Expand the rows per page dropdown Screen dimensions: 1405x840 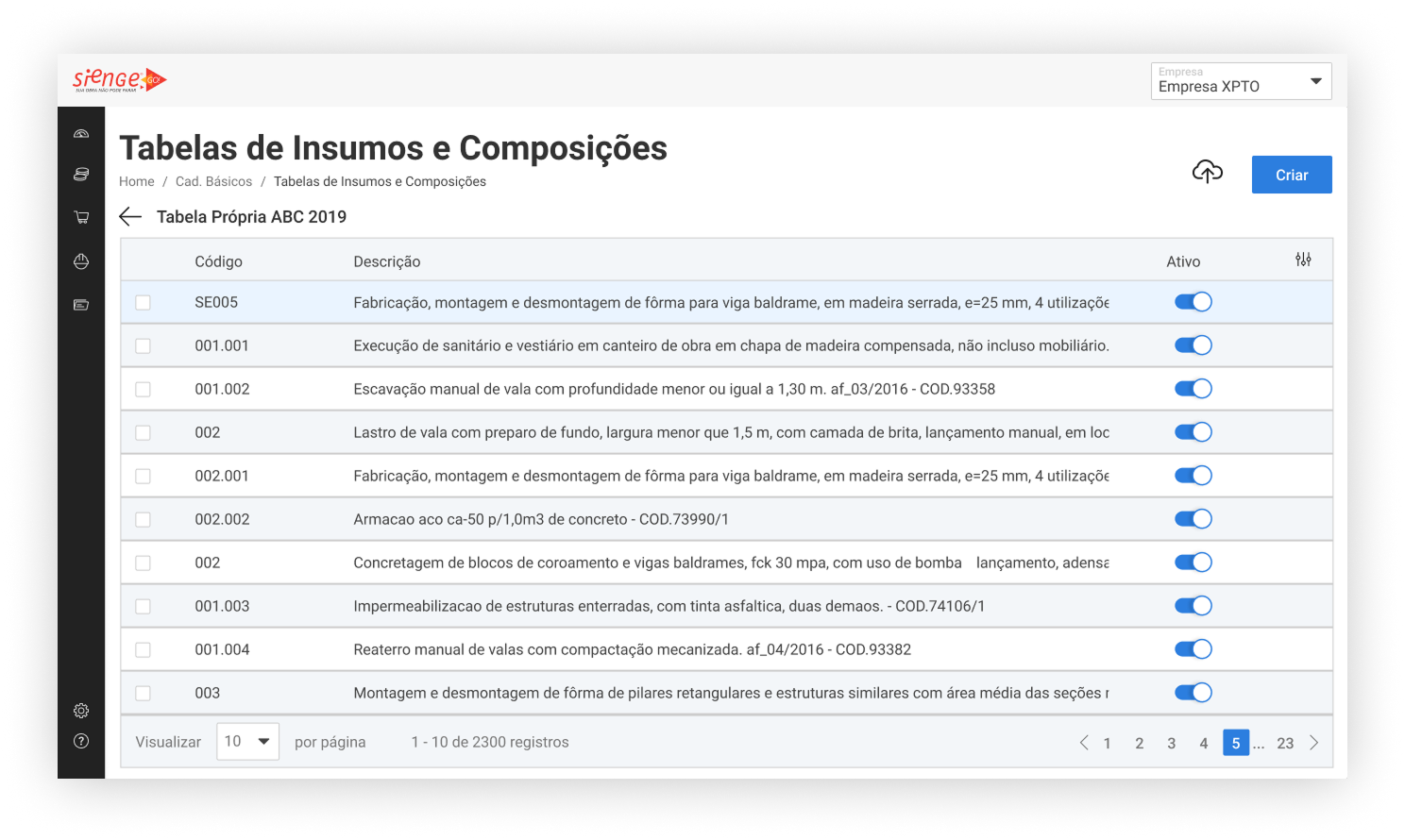[247, 742]
